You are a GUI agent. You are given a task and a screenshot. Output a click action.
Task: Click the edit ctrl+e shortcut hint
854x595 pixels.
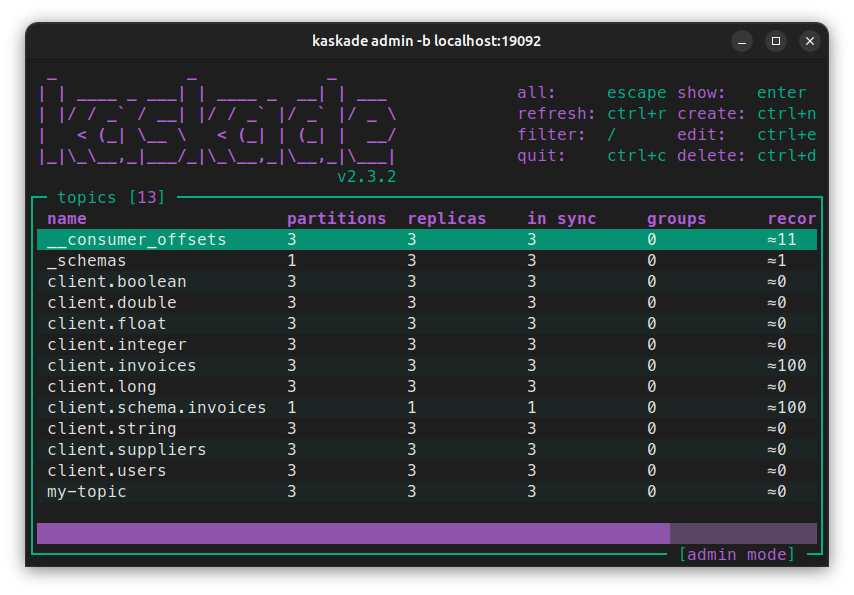(746, 135)
